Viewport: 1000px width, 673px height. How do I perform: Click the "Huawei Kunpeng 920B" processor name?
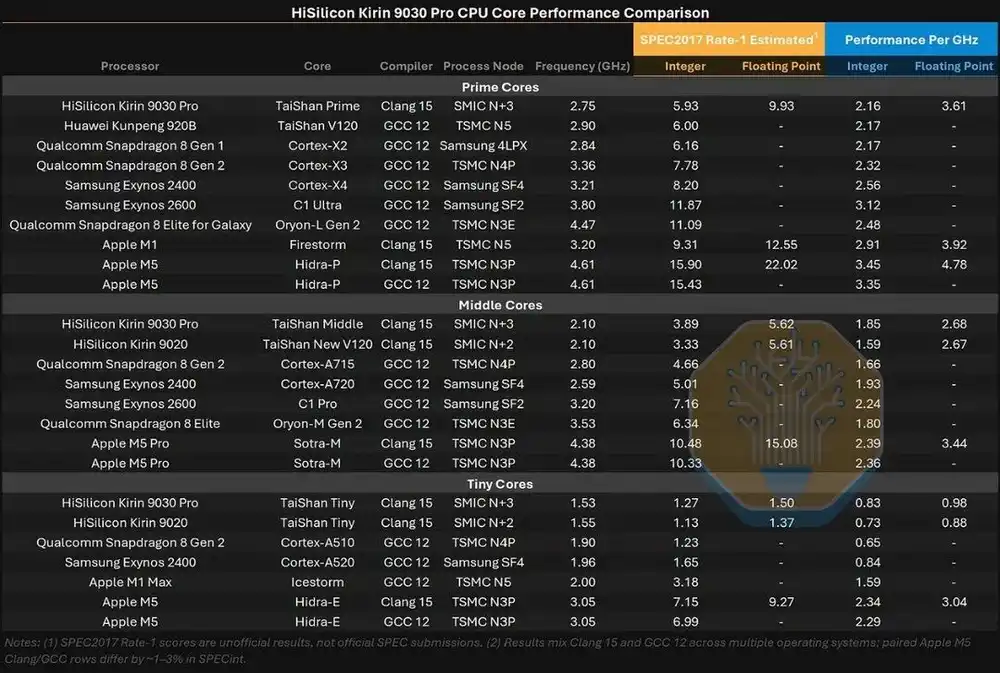130,126
